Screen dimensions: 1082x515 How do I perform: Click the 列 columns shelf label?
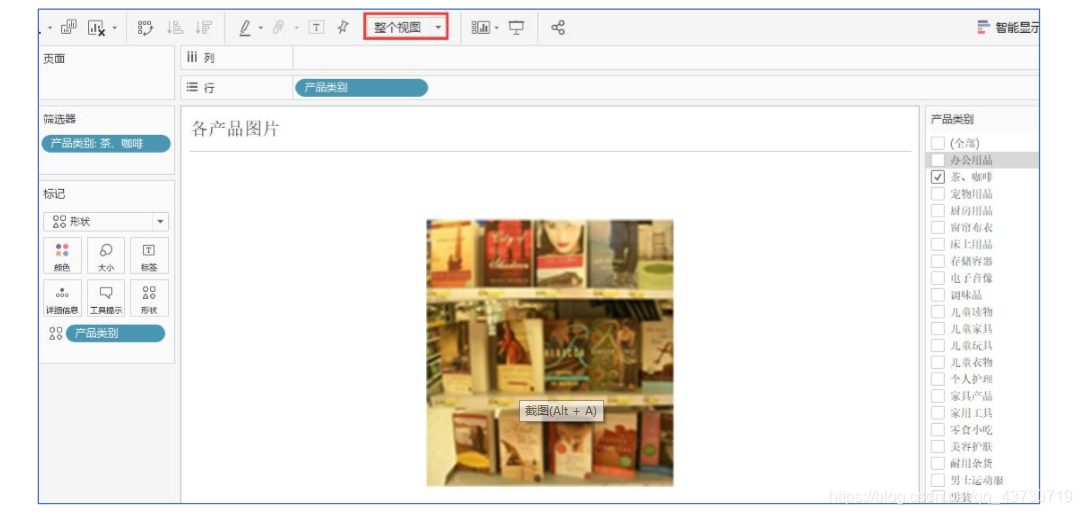coord(201,58)
